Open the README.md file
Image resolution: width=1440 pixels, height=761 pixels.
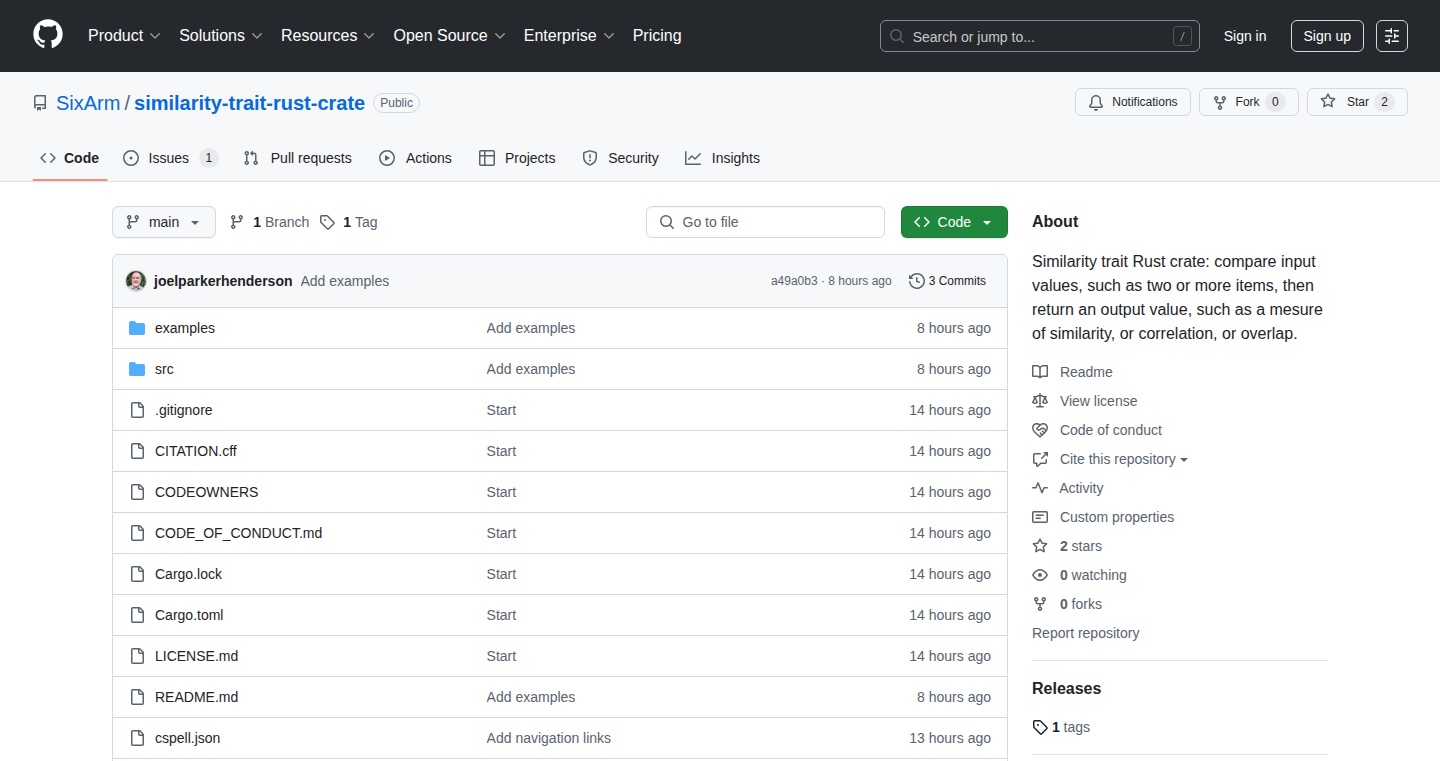coord(196,697)
